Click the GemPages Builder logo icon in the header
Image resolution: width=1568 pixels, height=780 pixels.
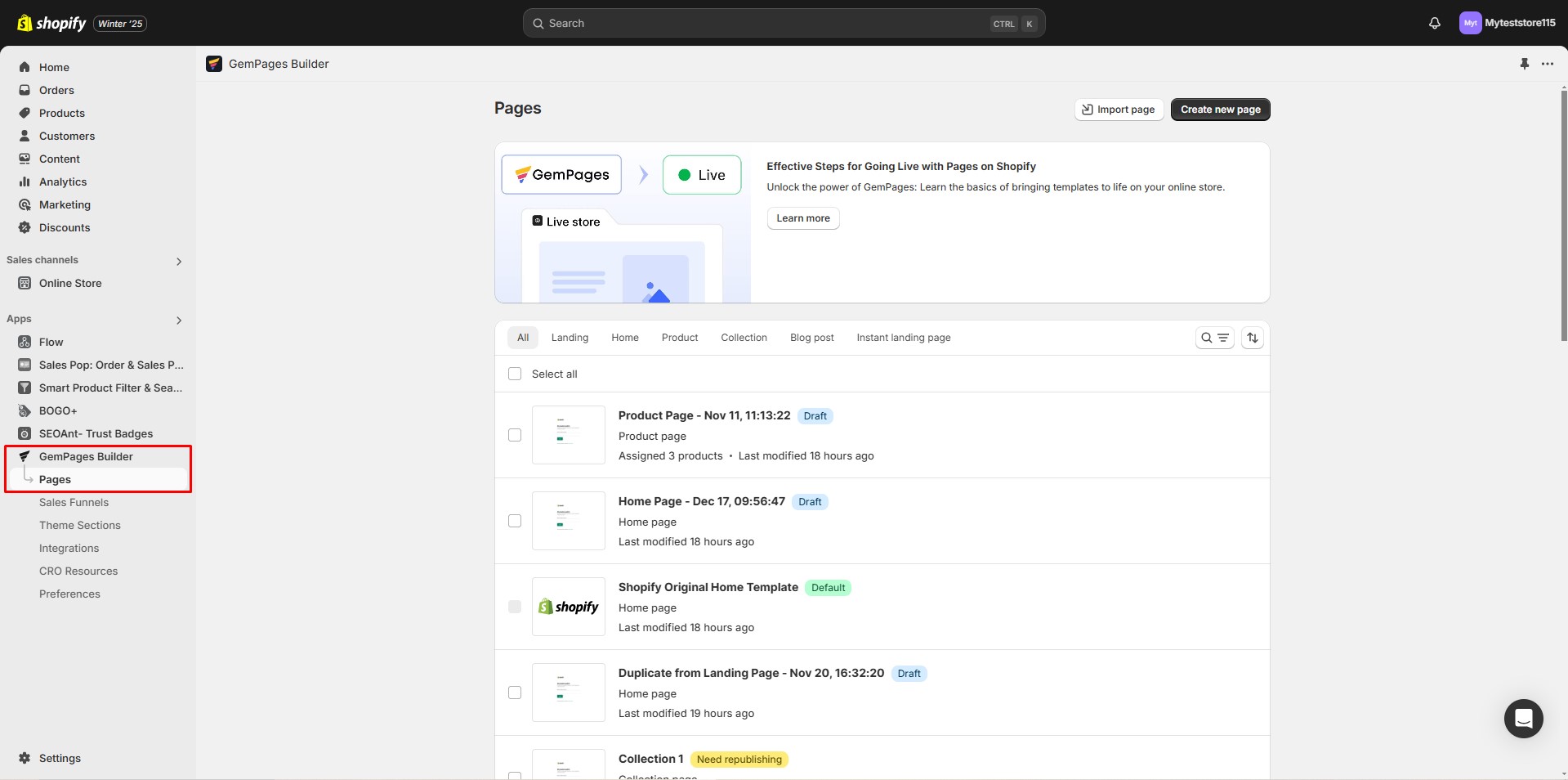point(214,64)
